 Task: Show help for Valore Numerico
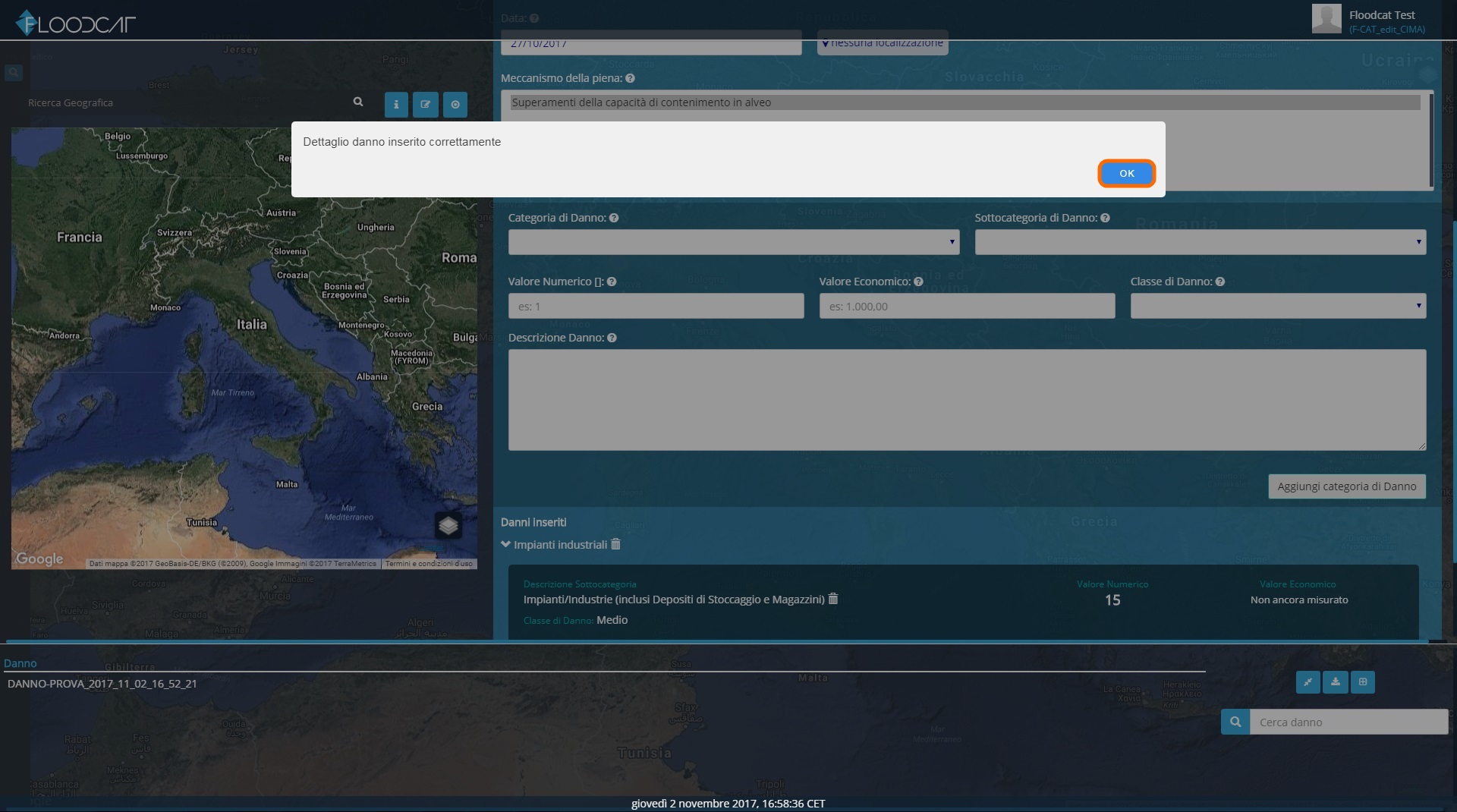pyautogui.click(x=612, y=282)
